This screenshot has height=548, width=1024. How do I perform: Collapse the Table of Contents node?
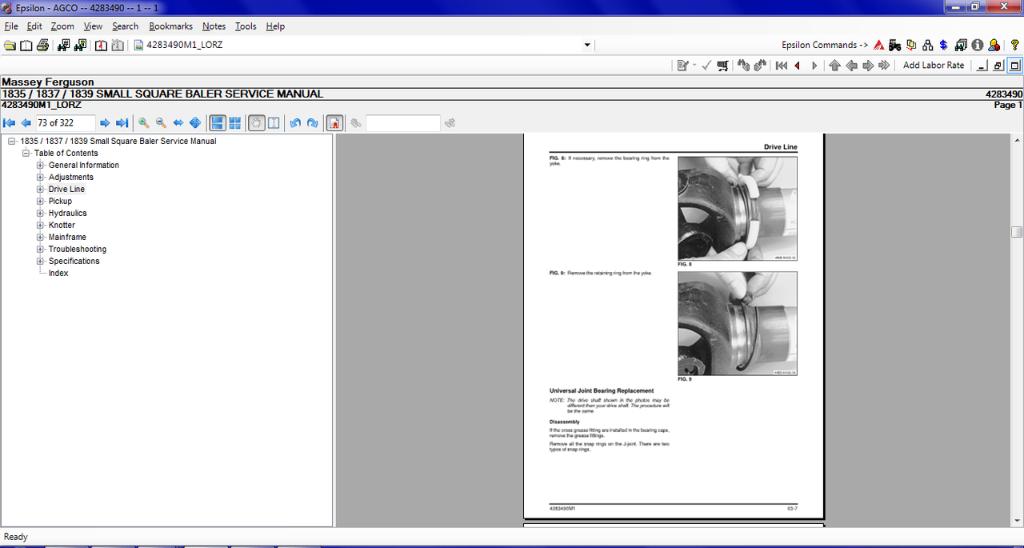[x=26, y=153]
